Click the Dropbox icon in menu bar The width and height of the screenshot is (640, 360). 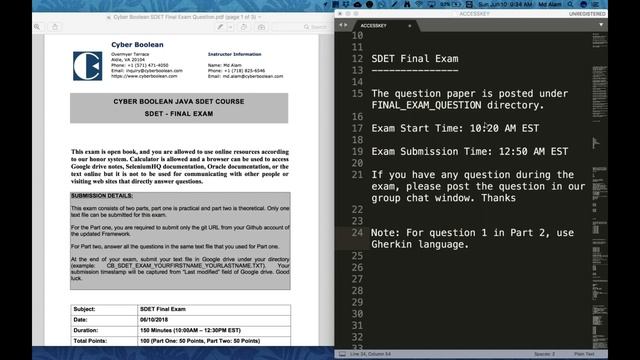click(x=346, y=4)
